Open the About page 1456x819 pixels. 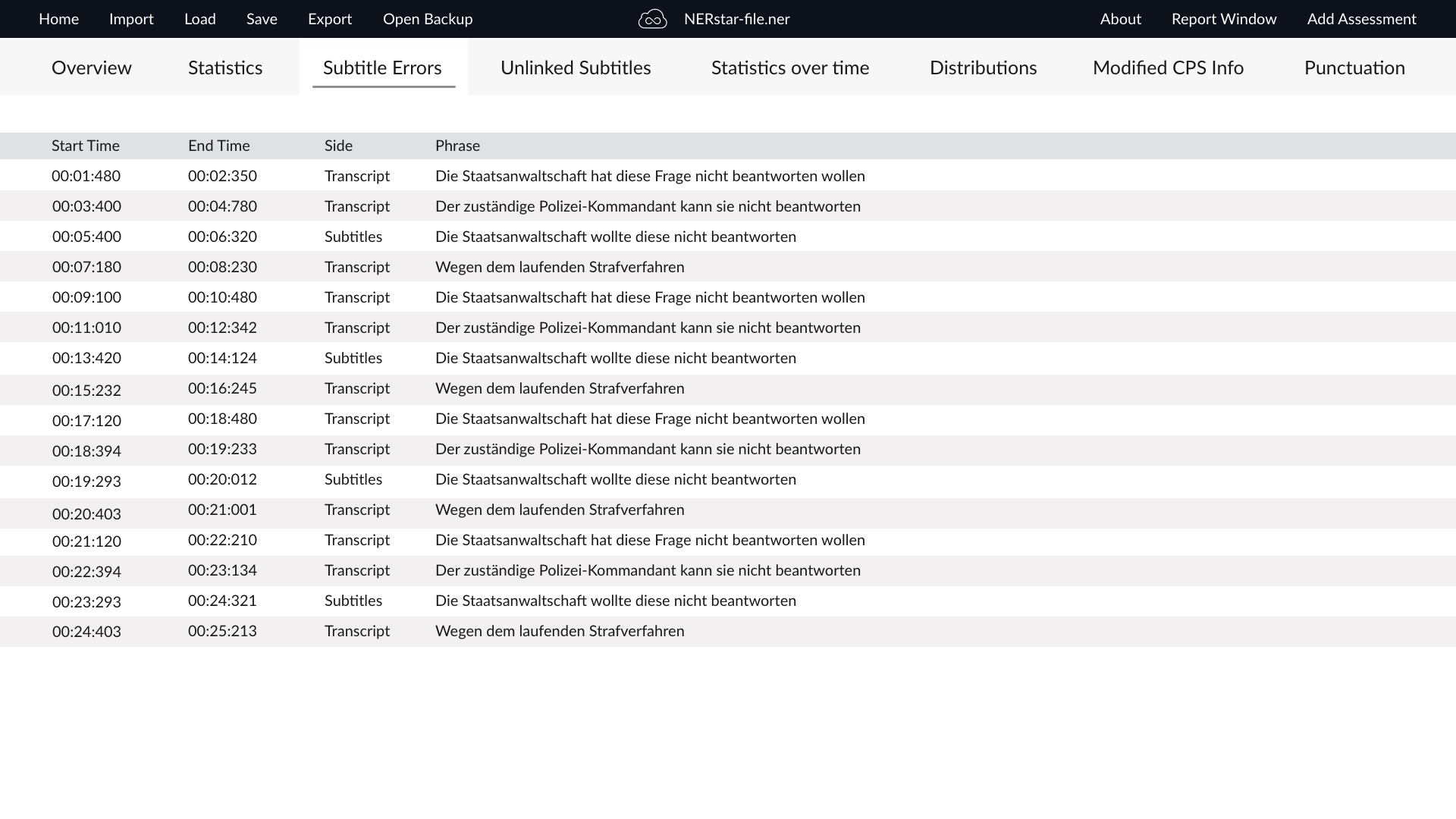(1120, 19)
